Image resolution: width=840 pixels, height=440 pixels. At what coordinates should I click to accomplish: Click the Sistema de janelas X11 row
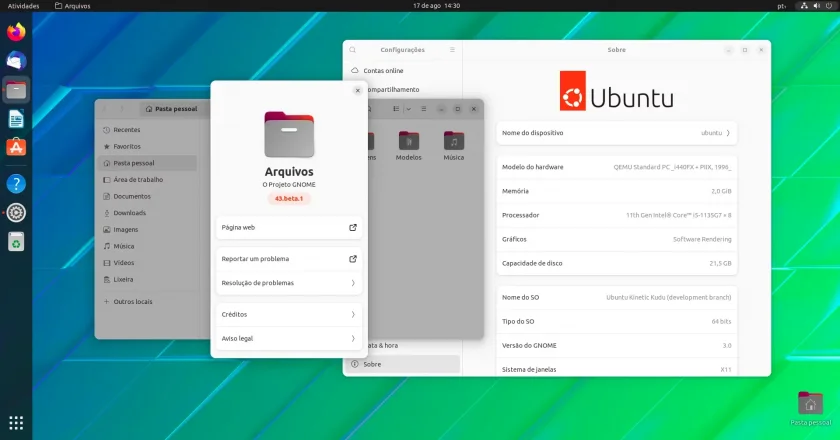[x=617, y=369]
